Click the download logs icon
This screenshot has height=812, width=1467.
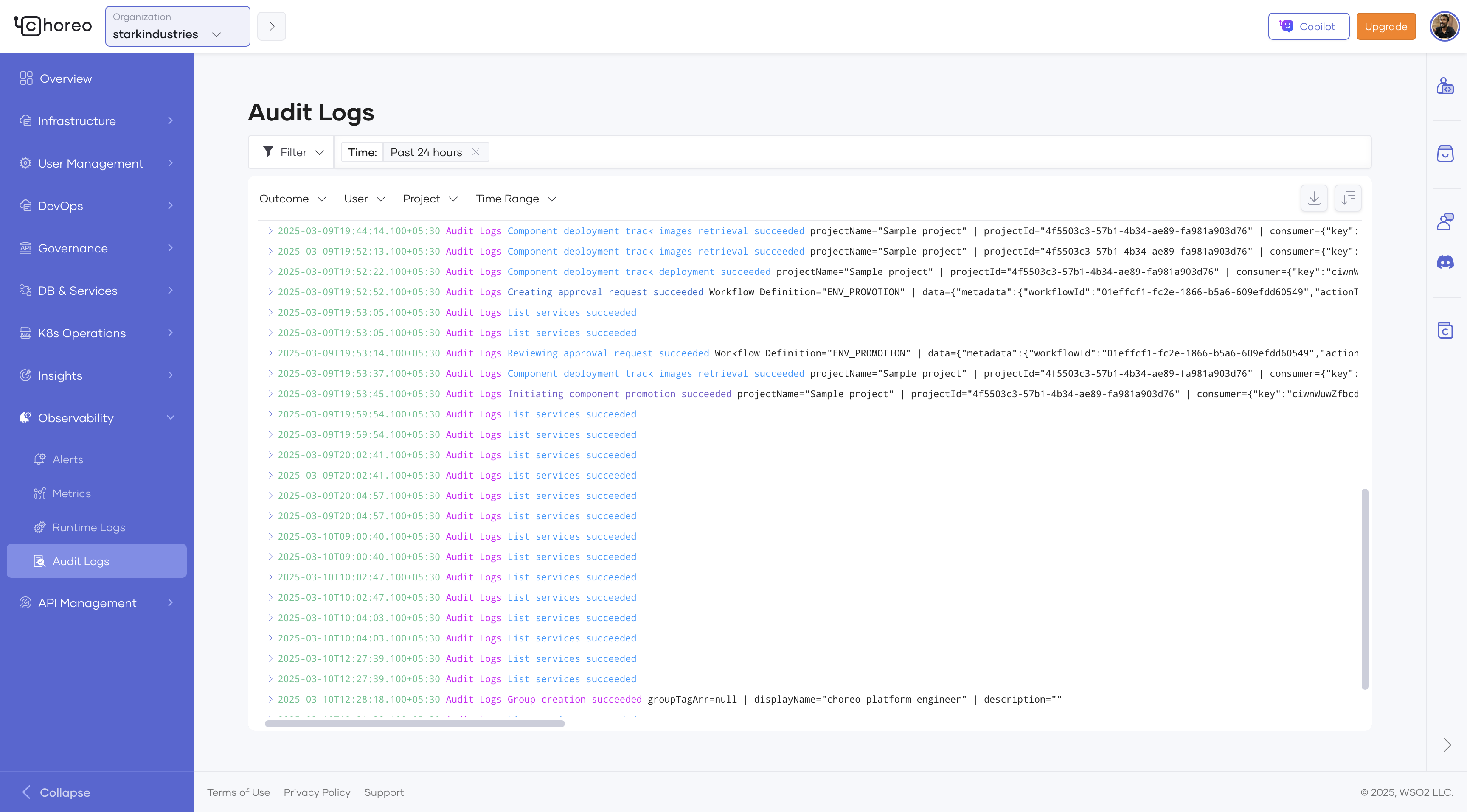click(x=1314, y=198)
